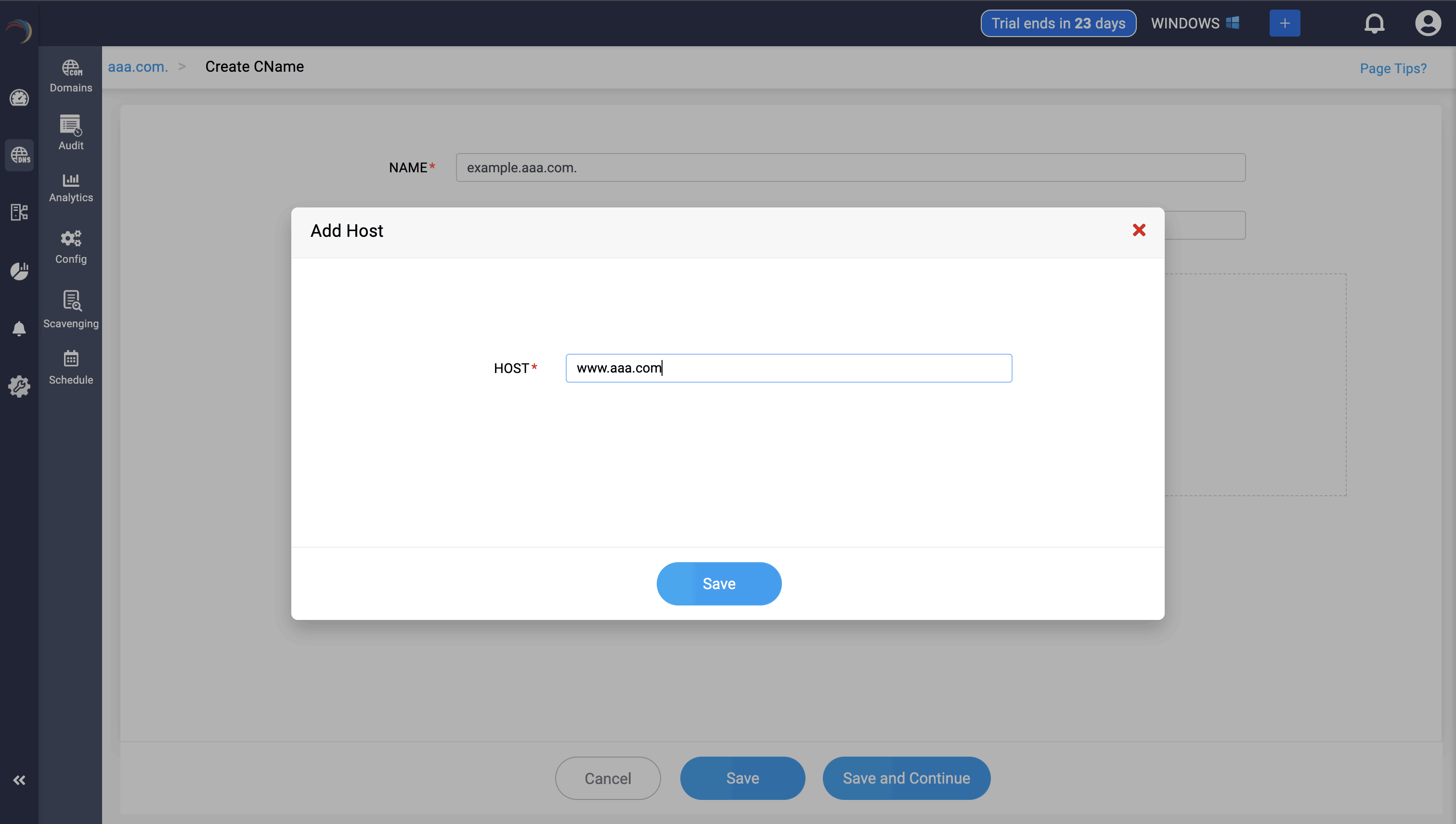
Task: Open the Page Tips link
Action: pos(1392,68)
